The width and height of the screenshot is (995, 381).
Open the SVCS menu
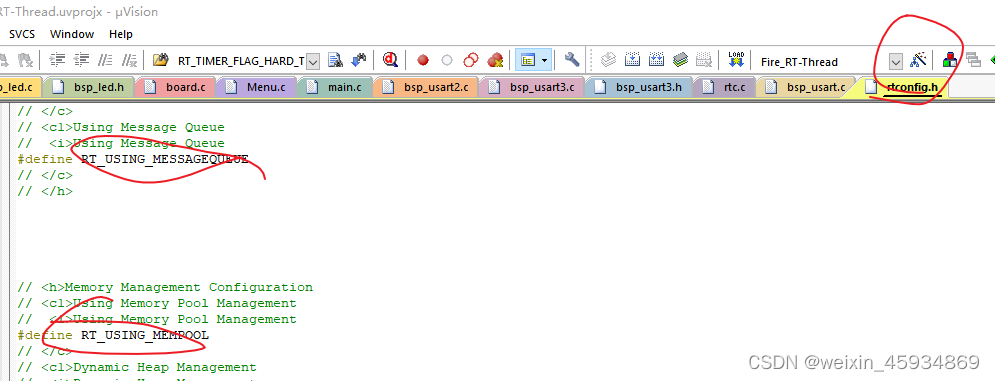[22, 34]
